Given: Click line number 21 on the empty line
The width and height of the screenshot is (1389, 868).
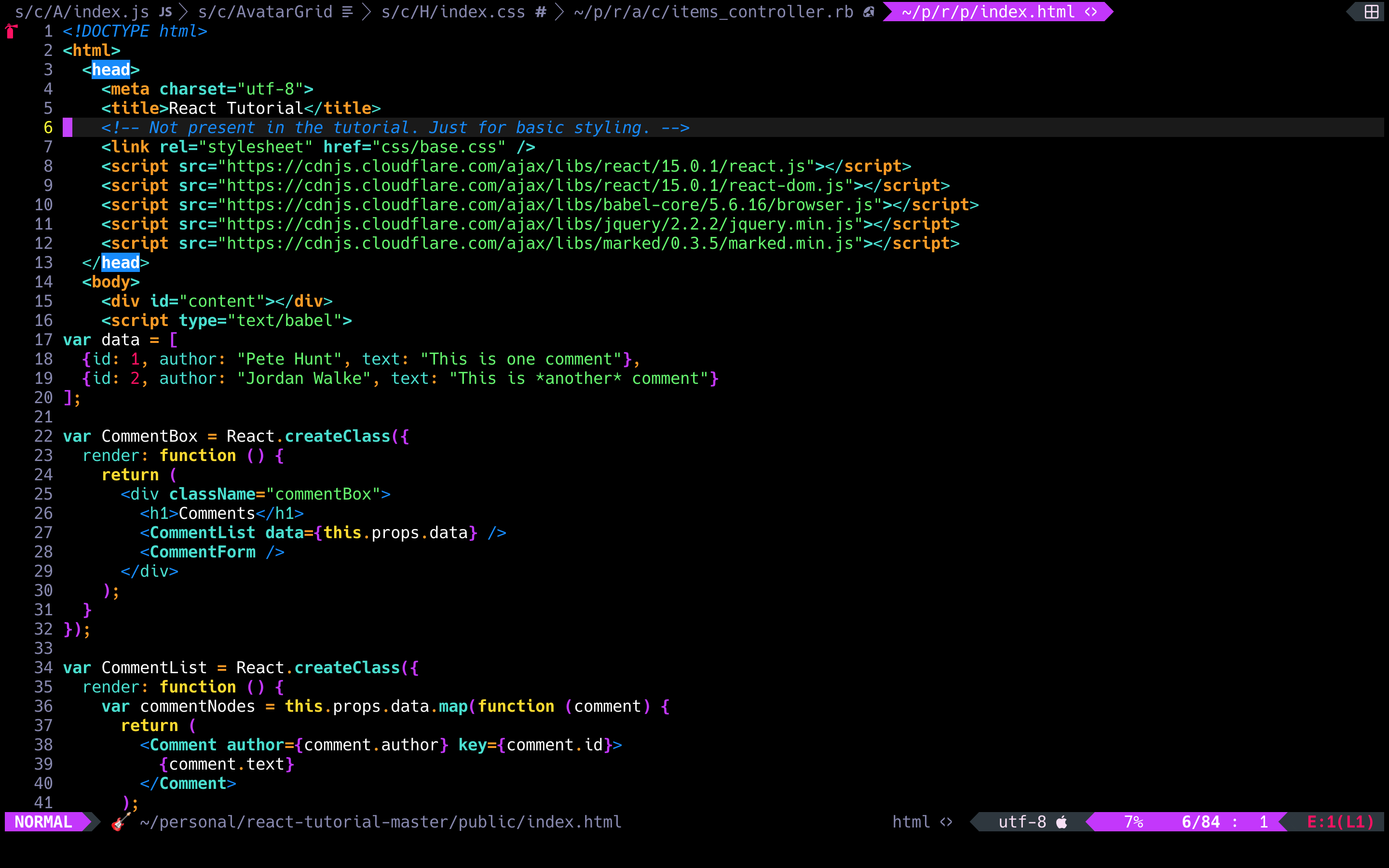Looking at the screenshot, I should point(43,417).
